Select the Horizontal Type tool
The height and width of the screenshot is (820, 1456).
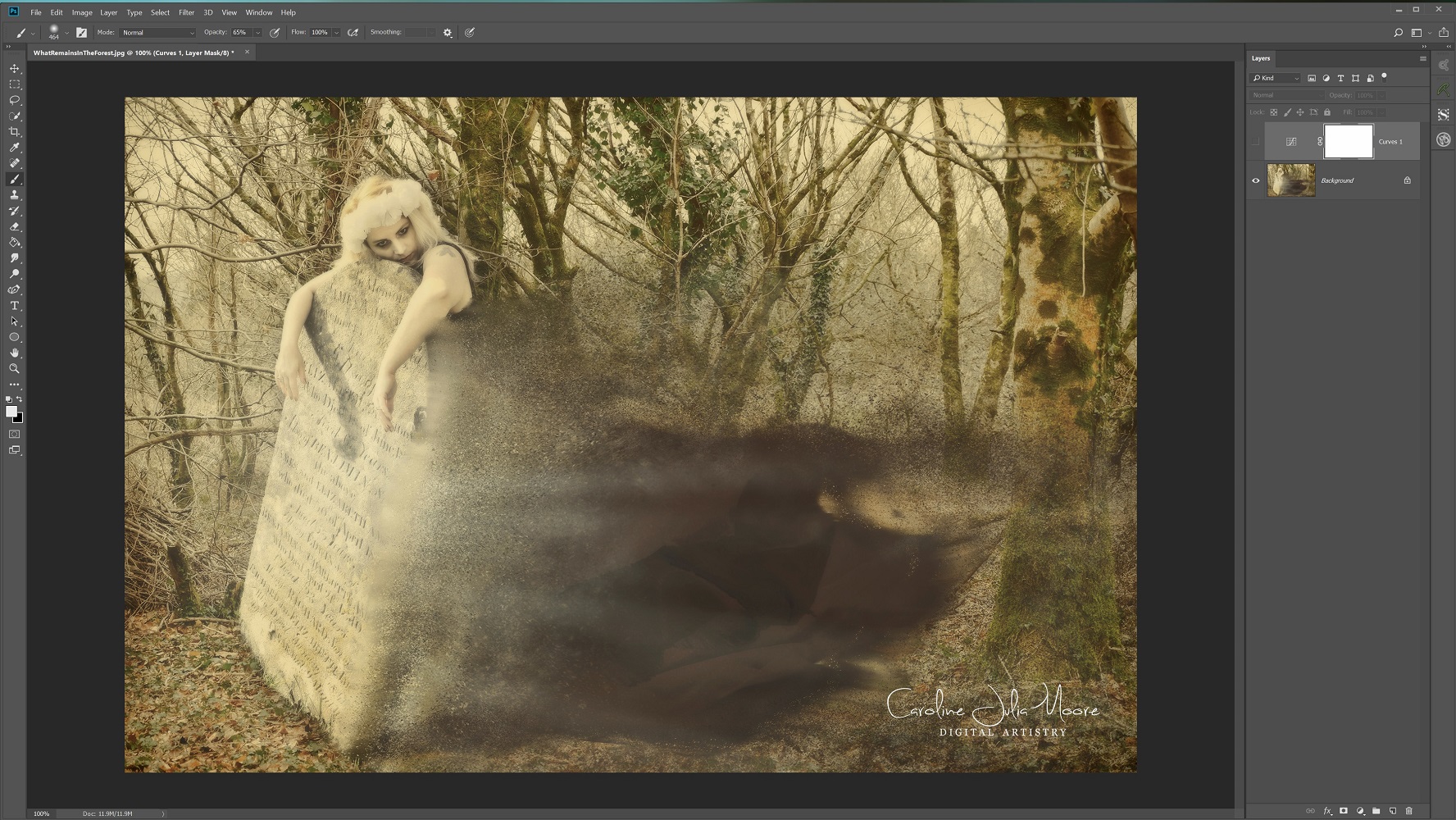point(14,306)
